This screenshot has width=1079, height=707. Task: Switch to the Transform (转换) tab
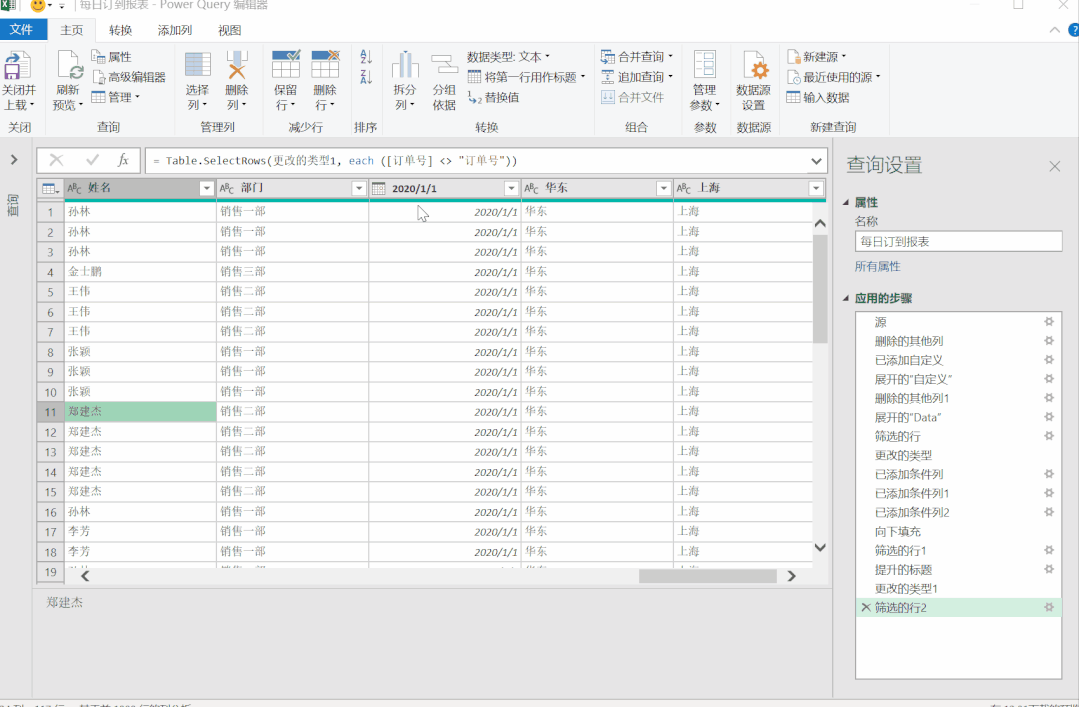coord(120,30)
